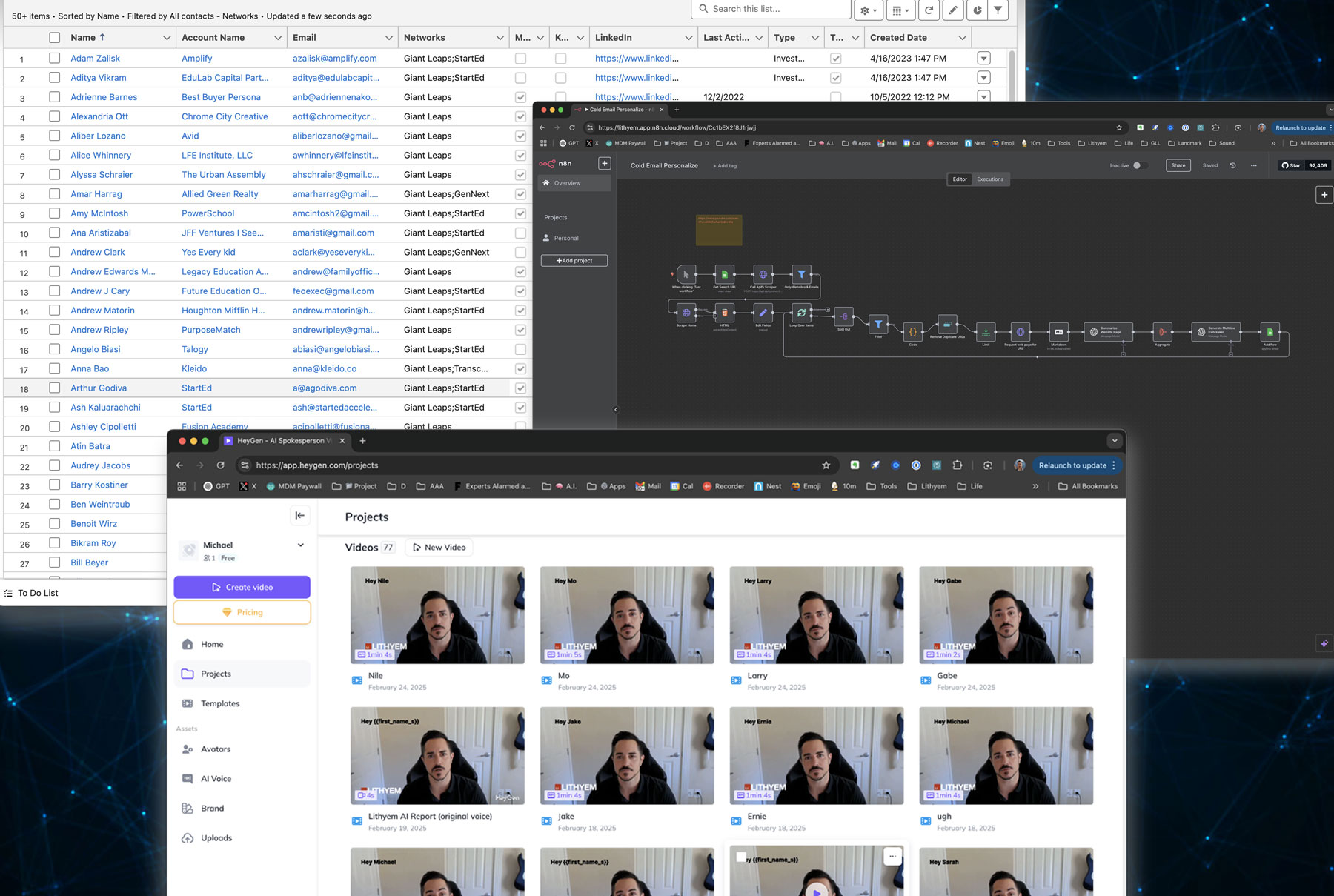This screenshot has height=896, width=1334.
Task: Click the pencil edit list icon
Action: click(x=953, y=10)
